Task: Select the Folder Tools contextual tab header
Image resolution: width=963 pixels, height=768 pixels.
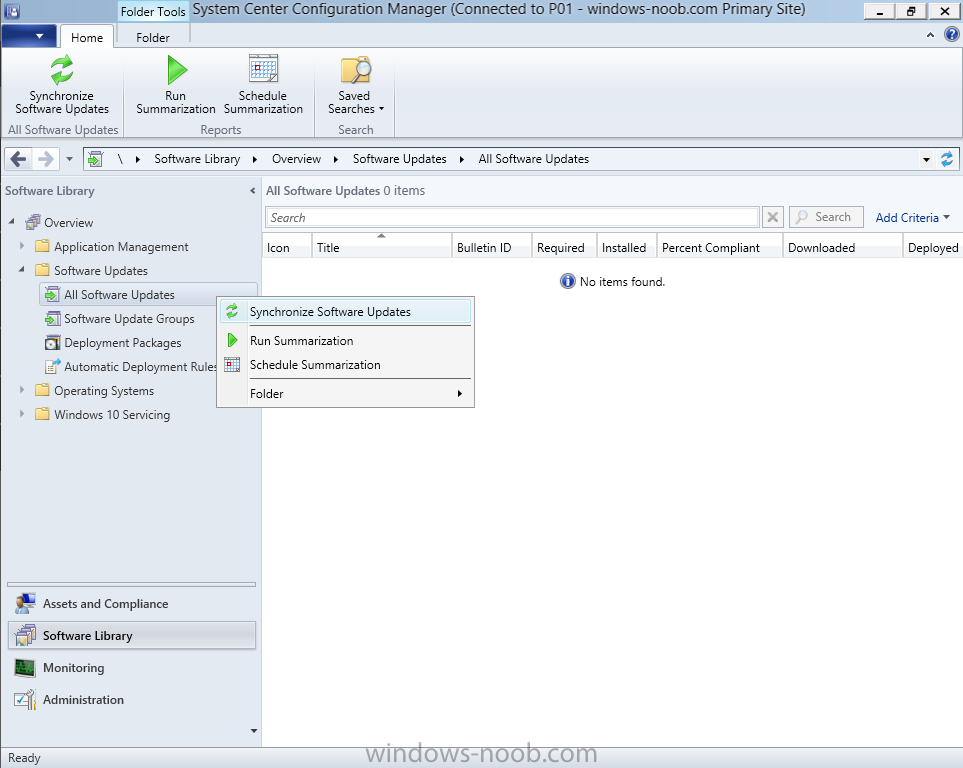Action: click(x=153, y=12)
